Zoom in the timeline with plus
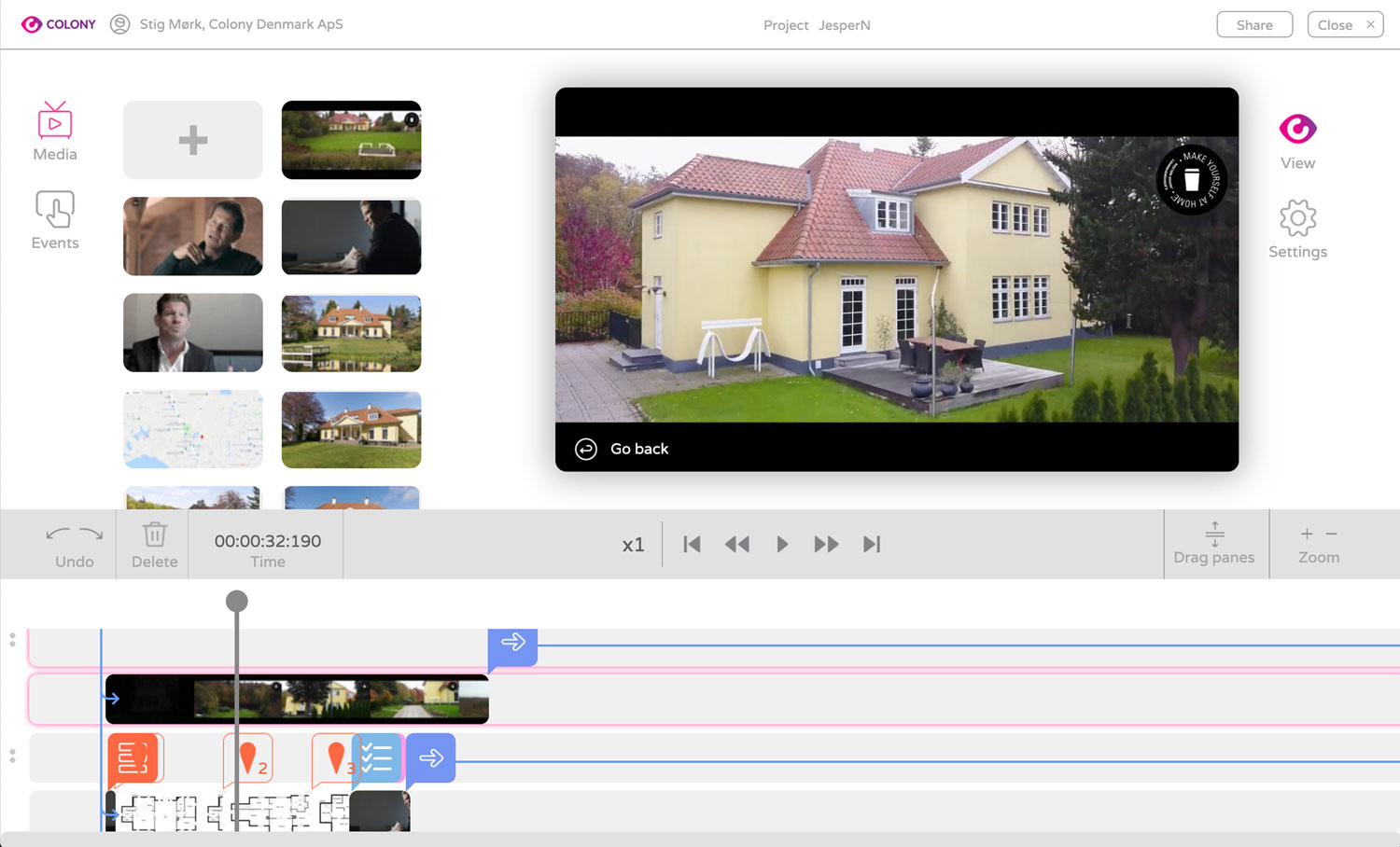The image size is (1400, 847). (1307, 534)
